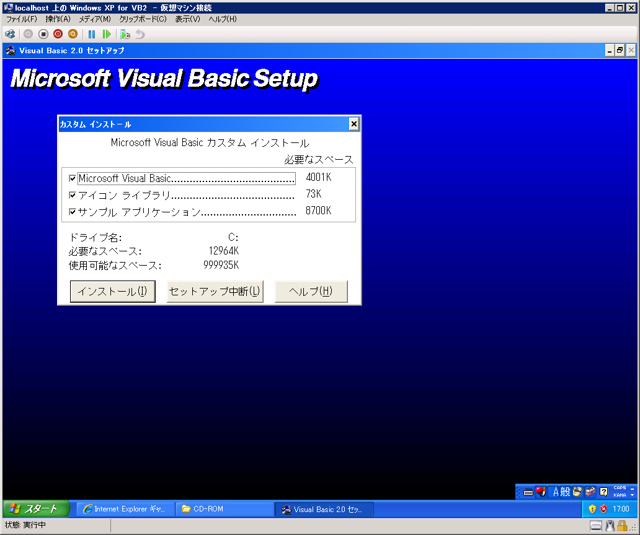The width and height of the screenshot is (640, 535).
Task: Close the カスタム インストール dialog
Action: click(354, 124)
